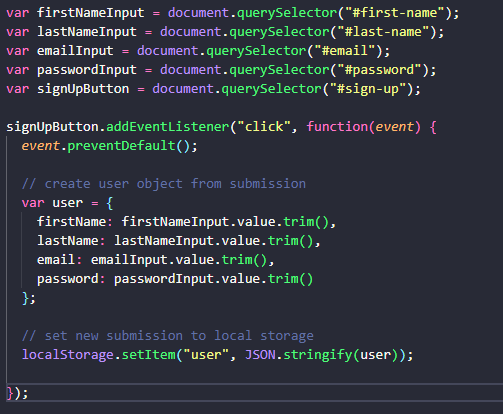Click the firstName property key
Screen dimensions: 503x414
pos(72,222)
